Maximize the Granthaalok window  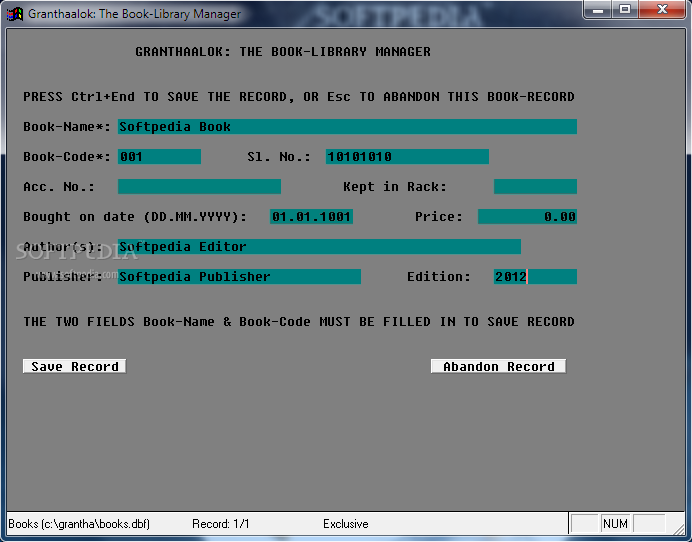(624, 9)
